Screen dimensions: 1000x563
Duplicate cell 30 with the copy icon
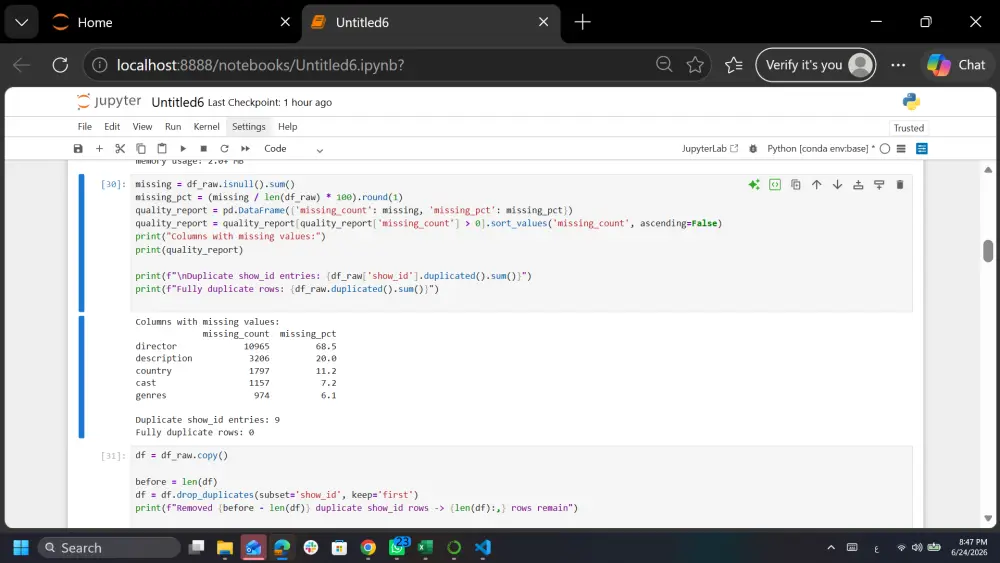click(x=796, y=185)
